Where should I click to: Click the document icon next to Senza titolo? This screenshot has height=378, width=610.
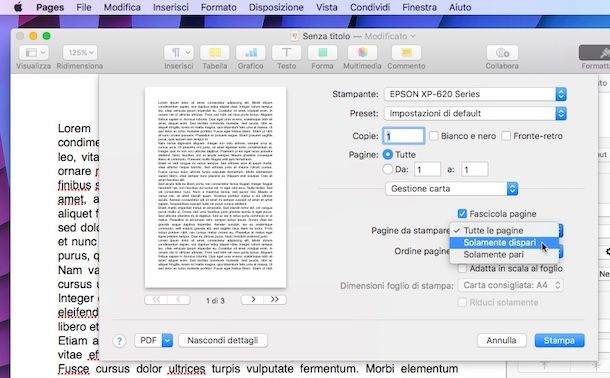pos(294,36)
